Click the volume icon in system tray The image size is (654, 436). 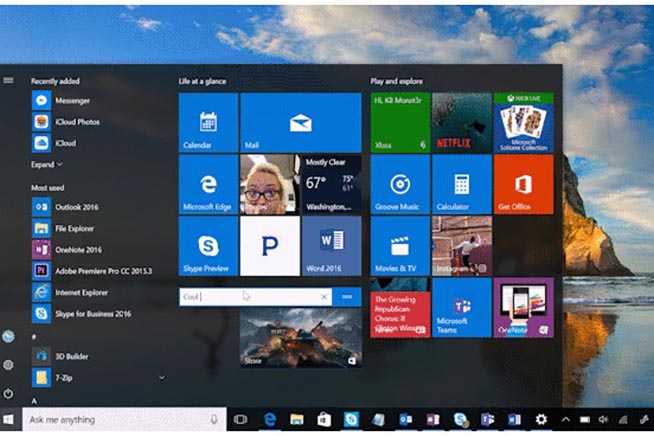click(603, 420)
